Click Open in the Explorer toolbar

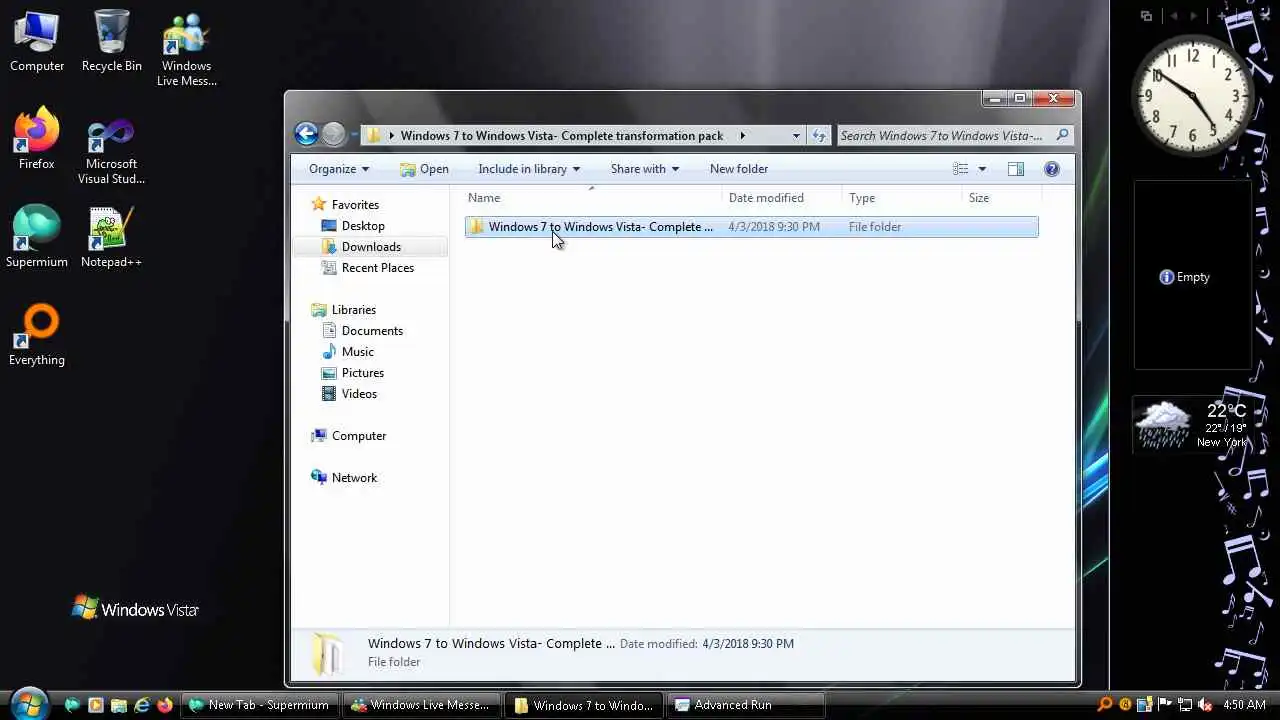[x=424, y=169]
